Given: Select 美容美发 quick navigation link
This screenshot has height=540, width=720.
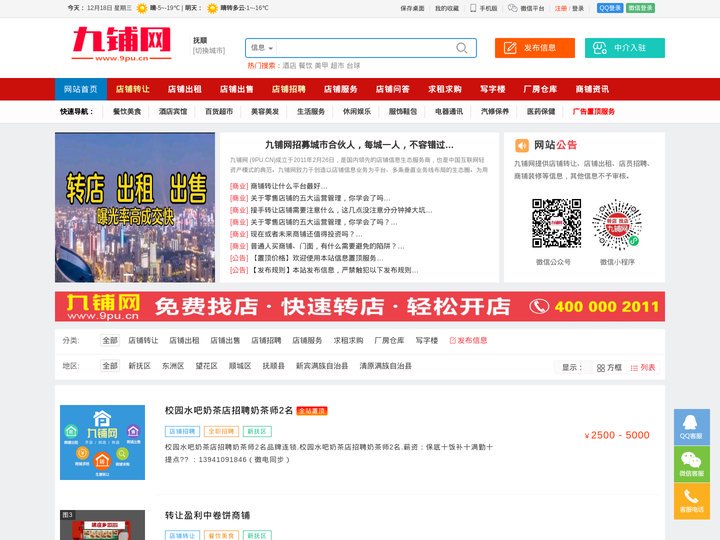Looking at the screenshot, I should 265,112.
